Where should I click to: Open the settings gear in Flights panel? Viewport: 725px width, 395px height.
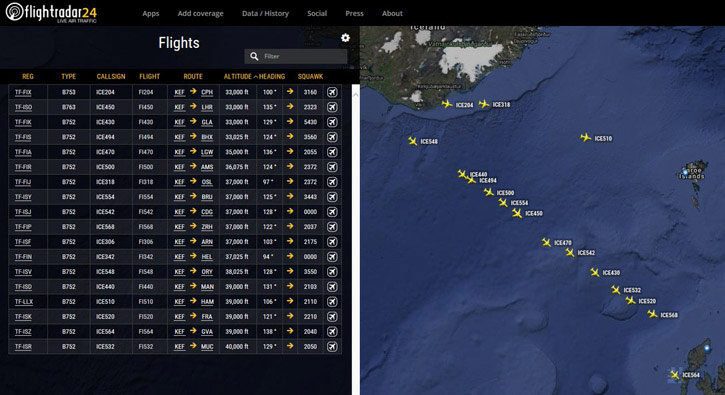tap(345, 38)
